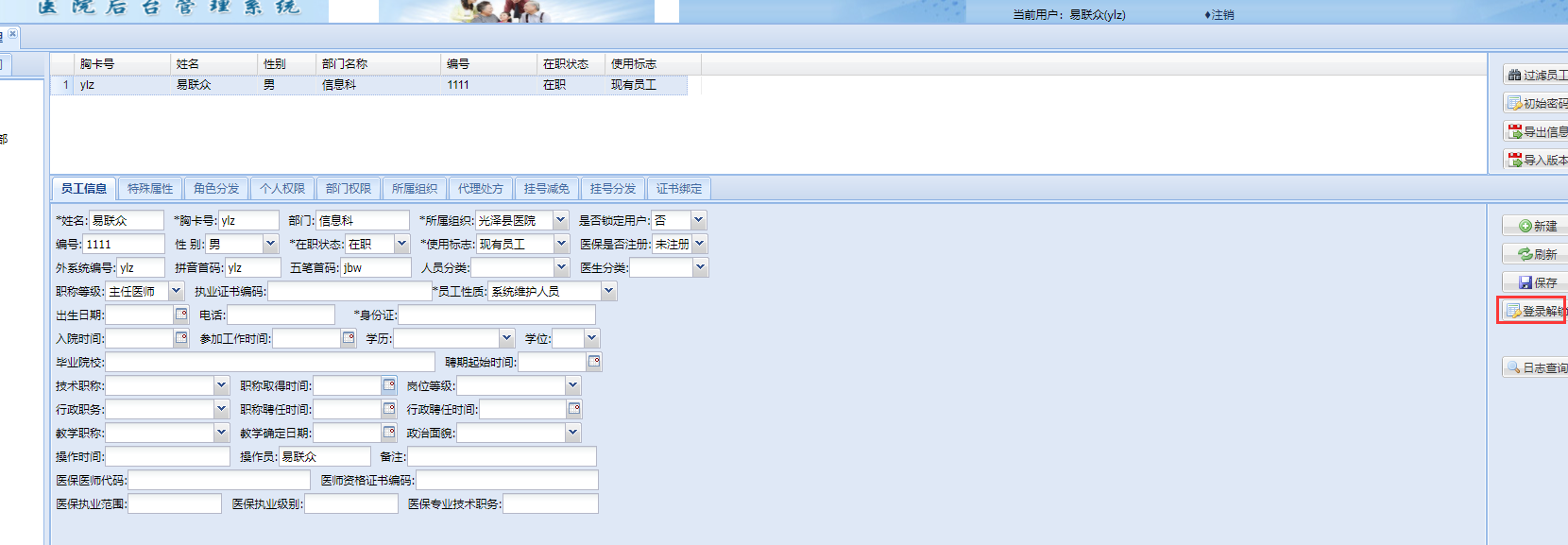Image resolution: width=1568 pixels, height=545 pixels.
Task: Expand the 行政职务 dropdown
Action: [x=221, y=409]
